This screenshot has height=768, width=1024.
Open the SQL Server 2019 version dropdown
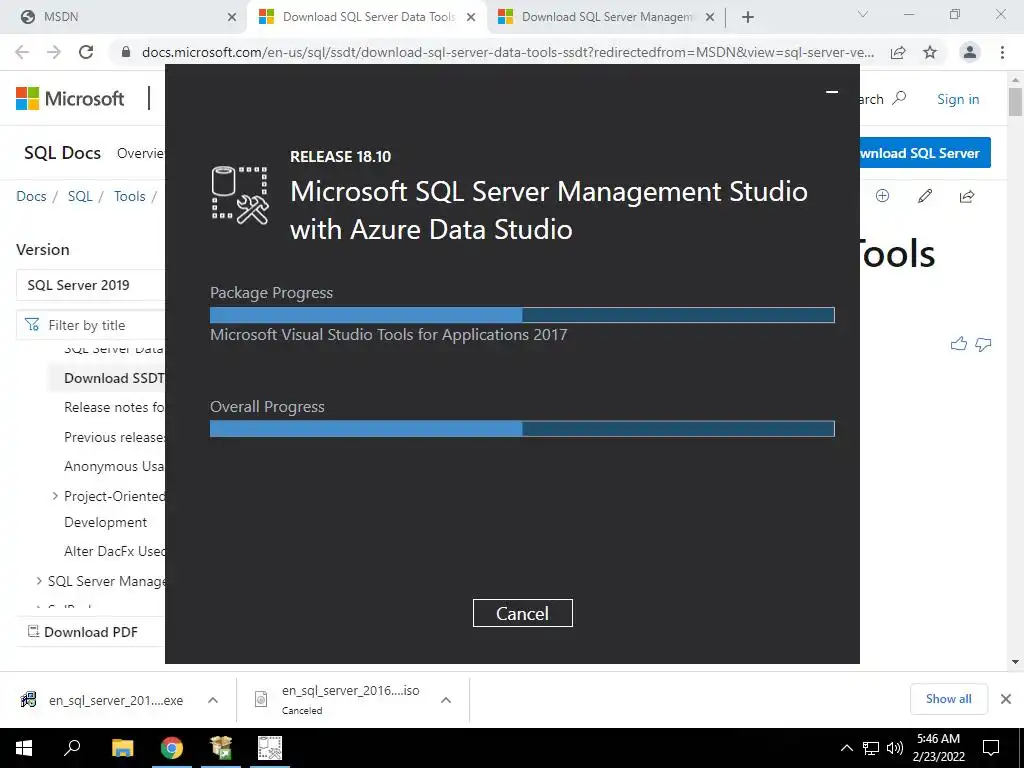click(x=90, y=285)
